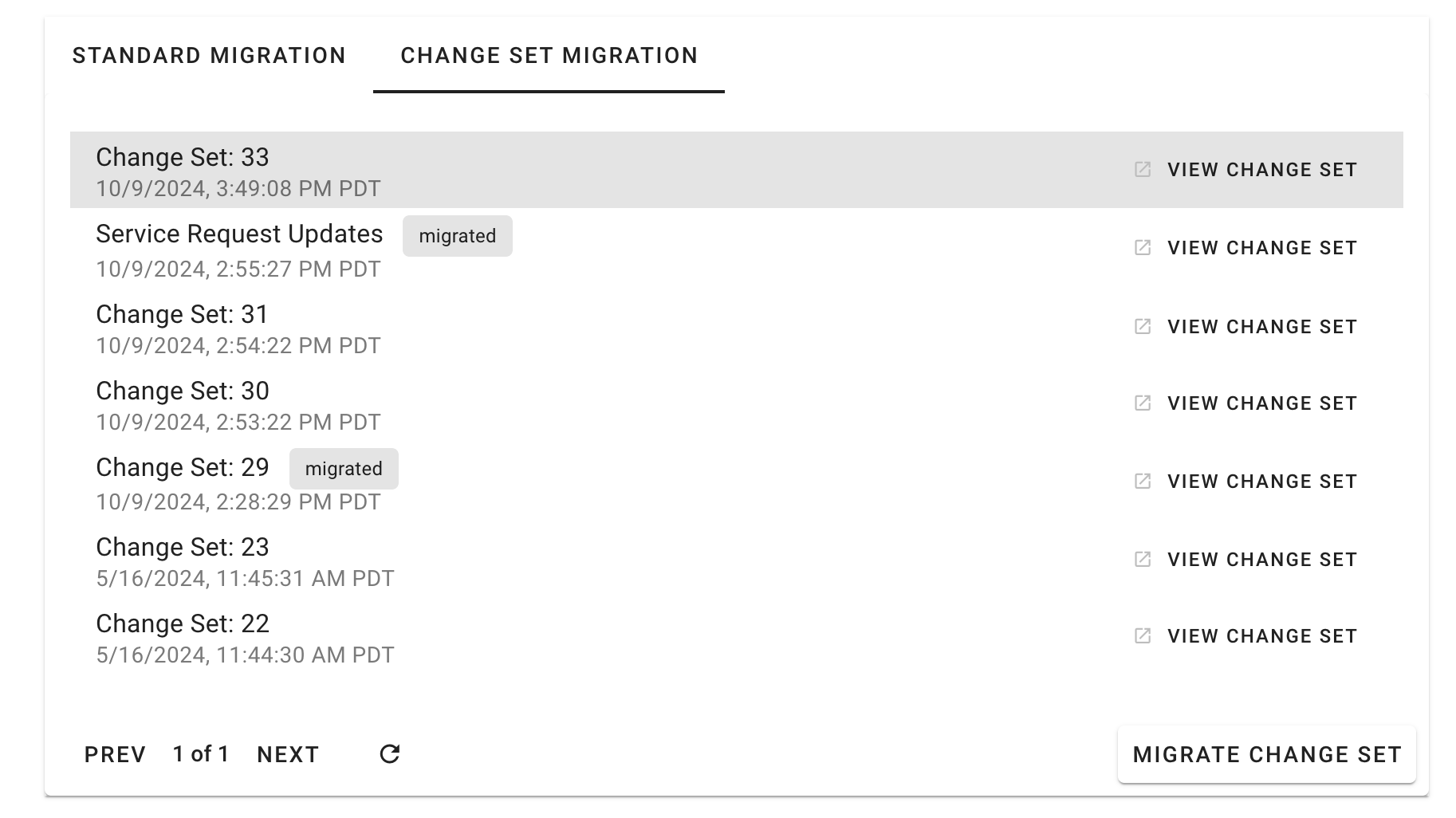Switch to the Standard Migration tab
This screenshot has height=818, width=1456.
209,56
